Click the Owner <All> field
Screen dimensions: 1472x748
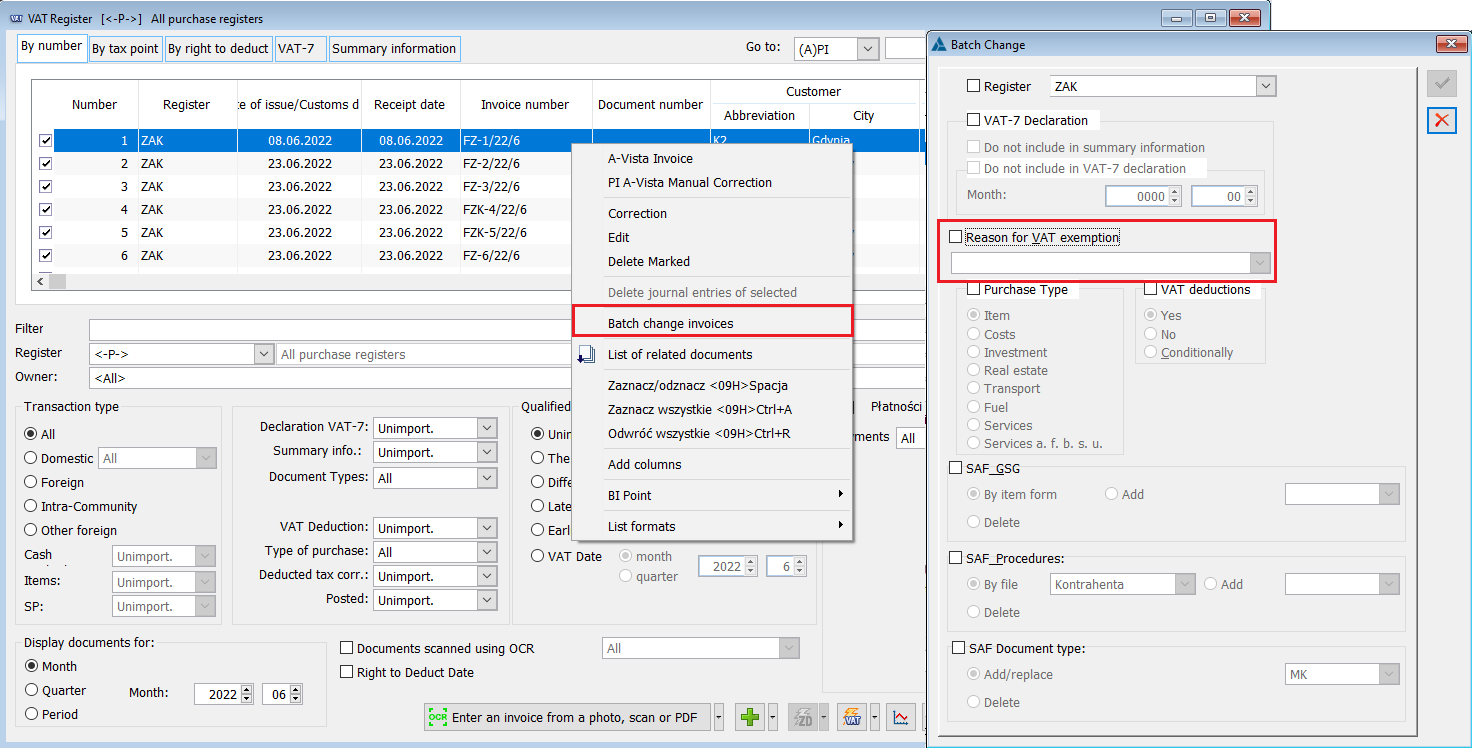tap(507, 378)
